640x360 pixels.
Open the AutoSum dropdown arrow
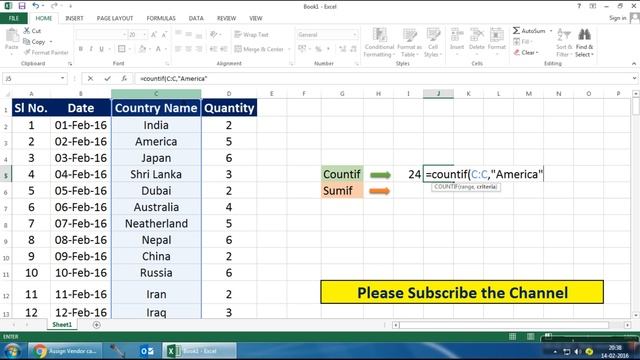coord(551,31)
